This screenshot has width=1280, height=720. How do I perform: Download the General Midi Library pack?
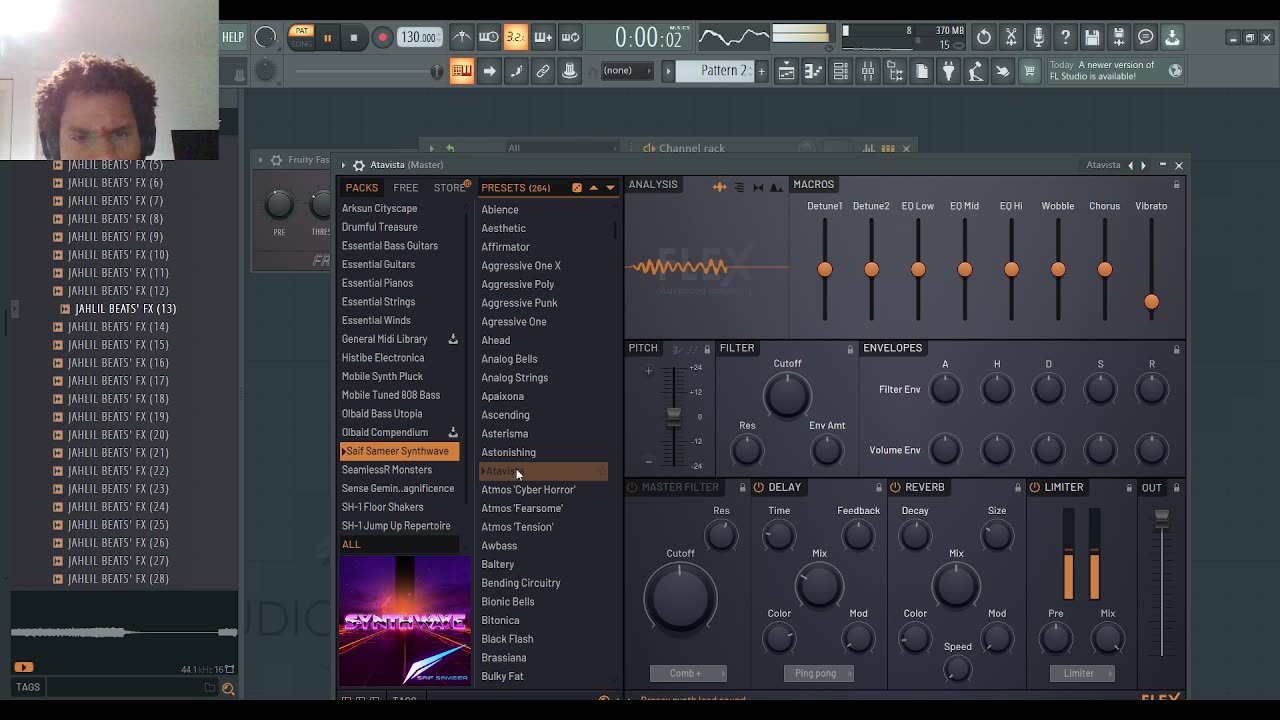(453, 339)
